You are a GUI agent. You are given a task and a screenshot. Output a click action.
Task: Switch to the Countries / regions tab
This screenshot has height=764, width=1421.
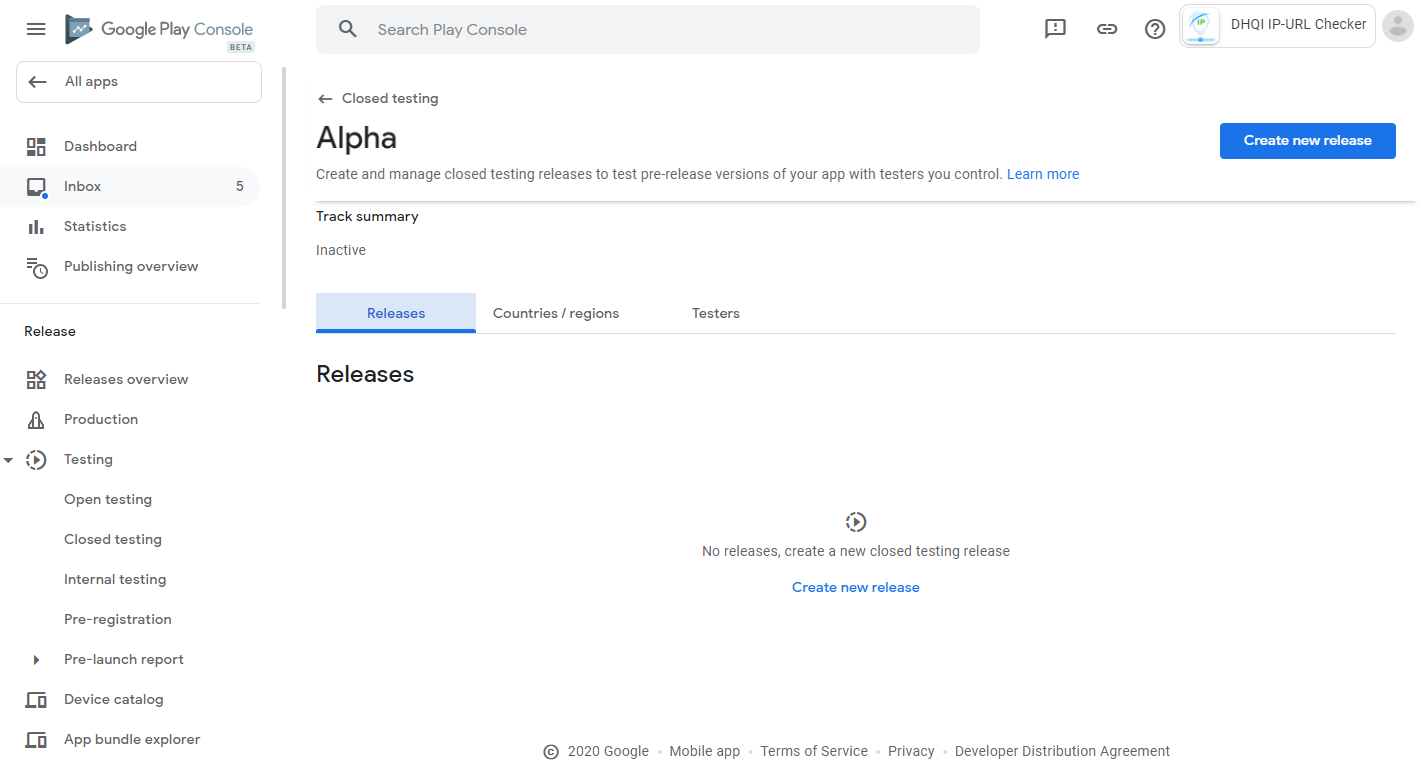[556, 314]
